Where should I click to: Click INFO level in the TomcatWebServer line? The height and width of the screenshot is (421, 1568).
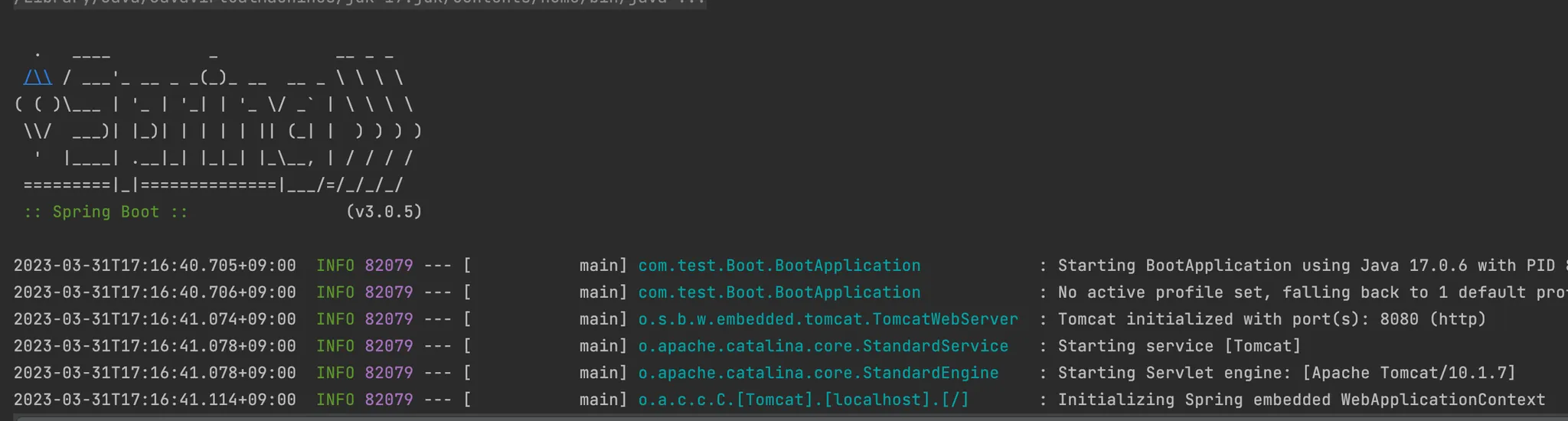[335, 319]
